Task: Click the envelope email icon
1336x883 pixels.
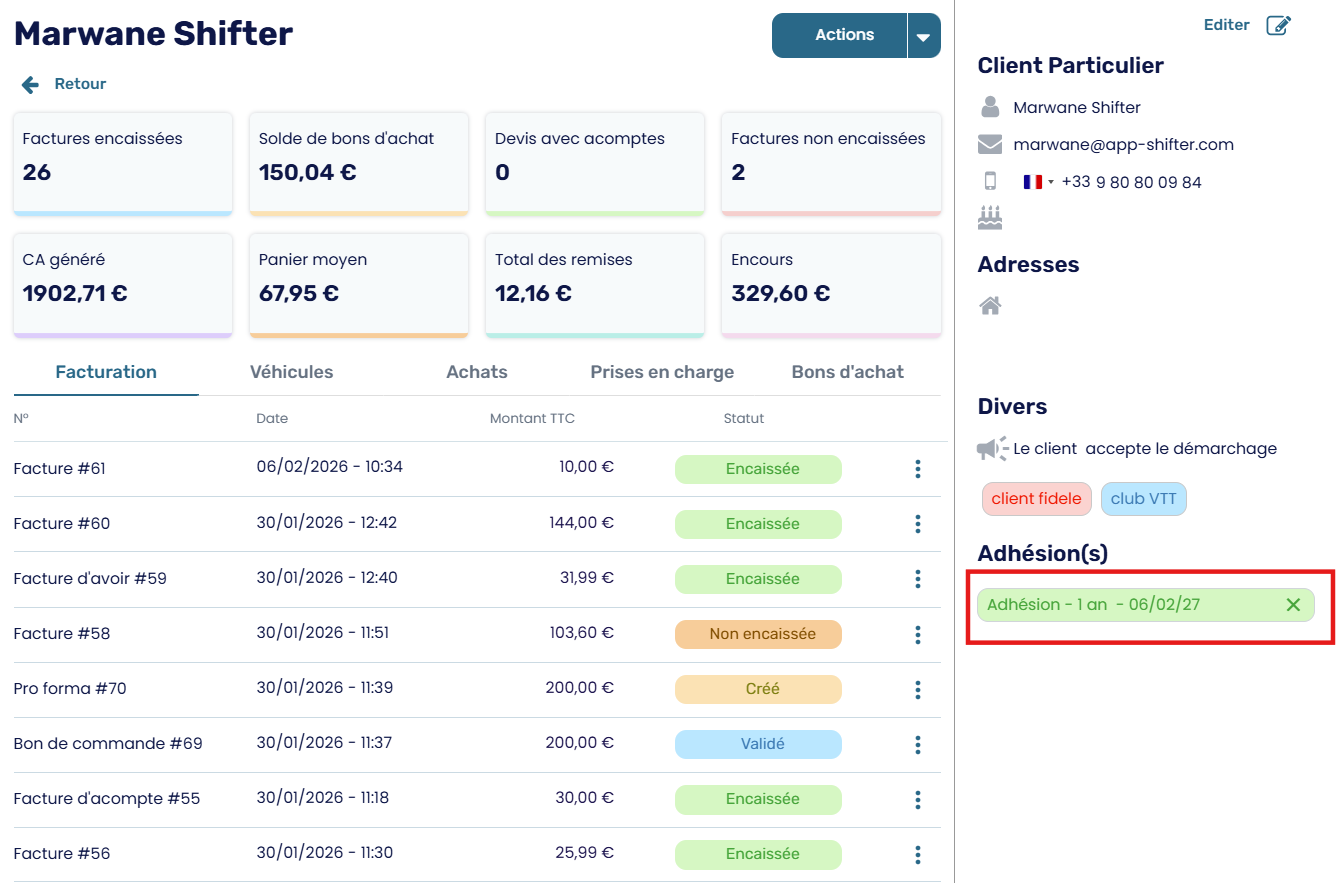Action: tap(990, 145)
